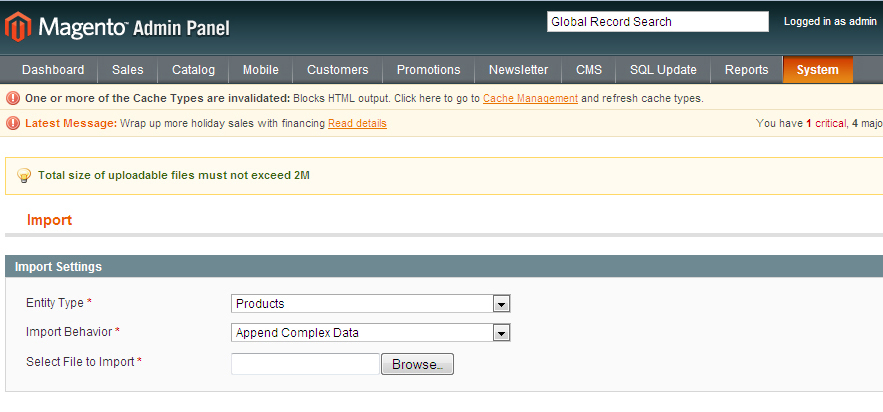Click the cache warning alert icon

[x=12, y=98]
